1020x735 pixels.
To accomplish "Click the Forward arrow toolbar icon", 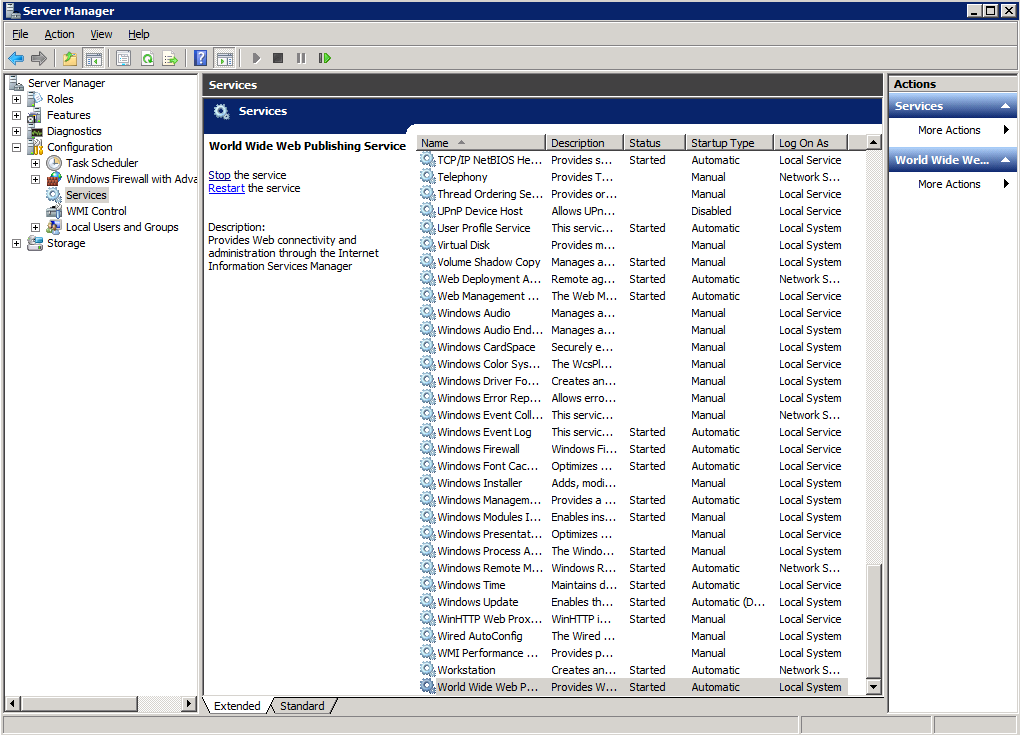I will (x=39, y=59).
